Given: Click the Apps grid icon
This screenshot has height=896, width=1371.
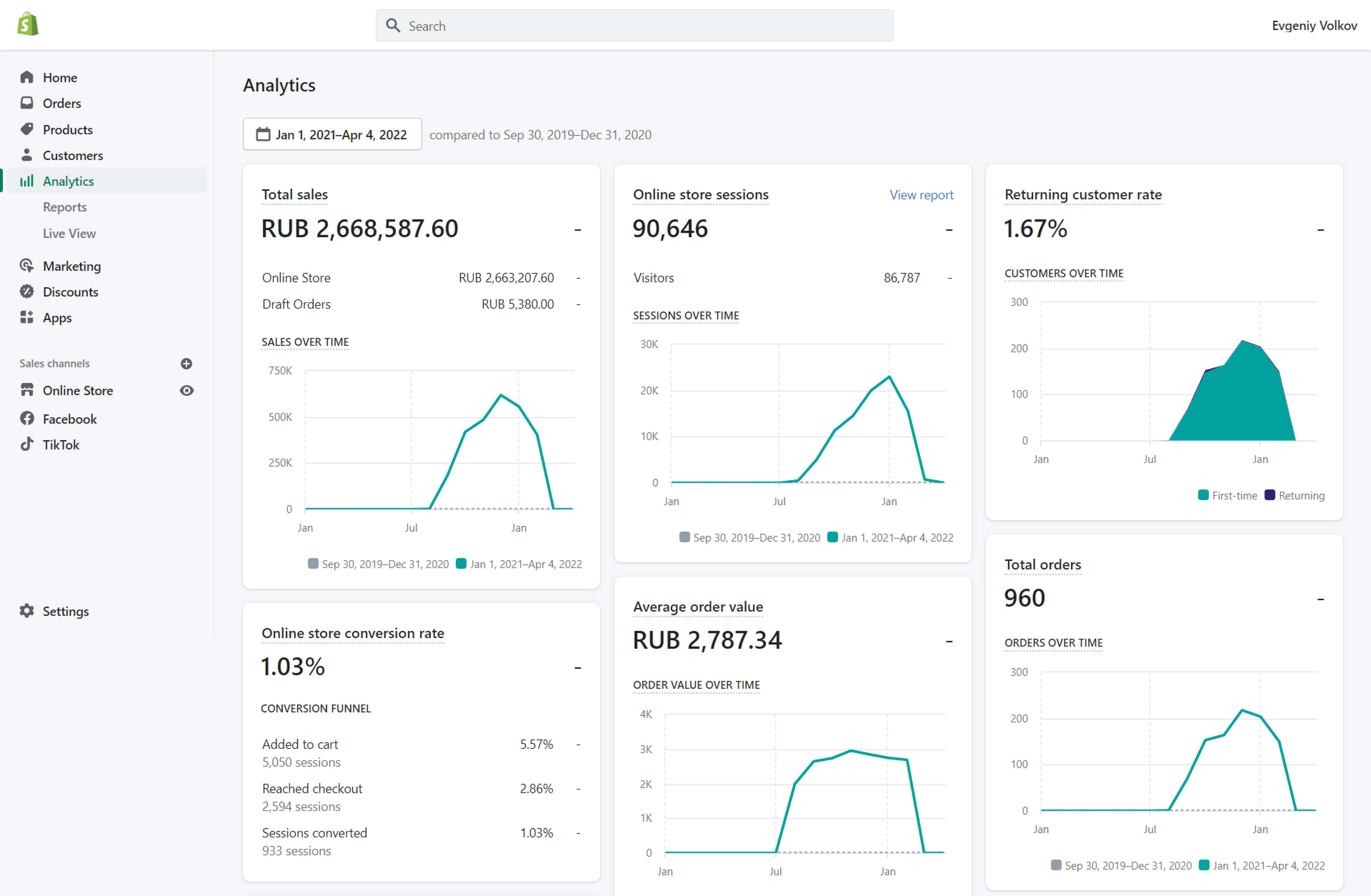Looking at the screenshot, I should coord(26,318).
